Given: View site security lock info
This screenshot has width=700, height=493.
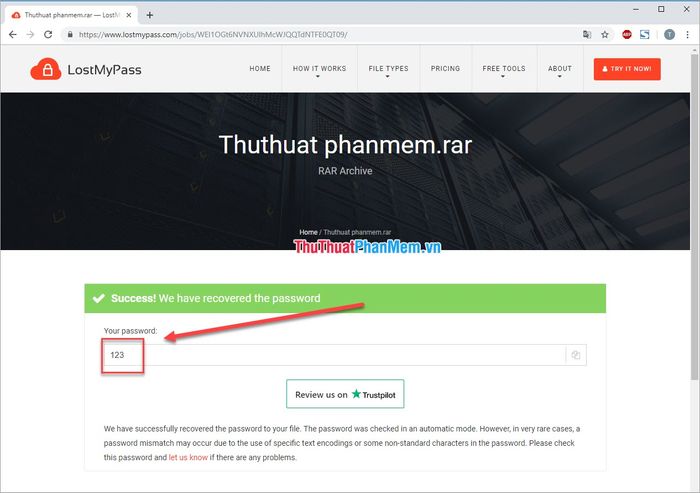Looking at the screenshot, I should [70, 34].
